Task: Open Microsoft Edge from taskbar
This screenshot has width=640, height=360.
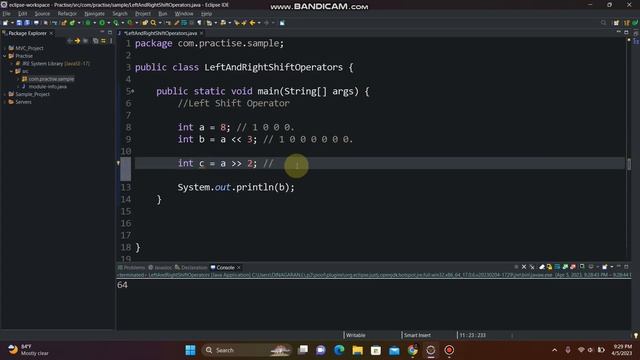Action: point(339,350)
